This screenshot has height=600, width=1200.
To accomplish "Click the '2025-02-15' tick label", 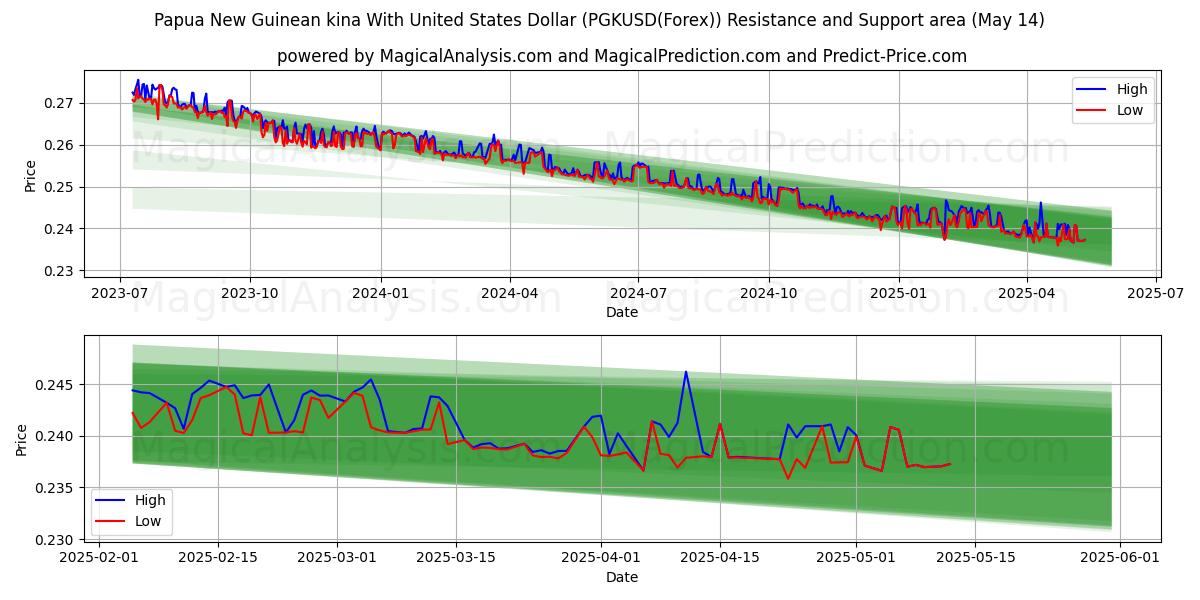I will [x=218, y=558].
